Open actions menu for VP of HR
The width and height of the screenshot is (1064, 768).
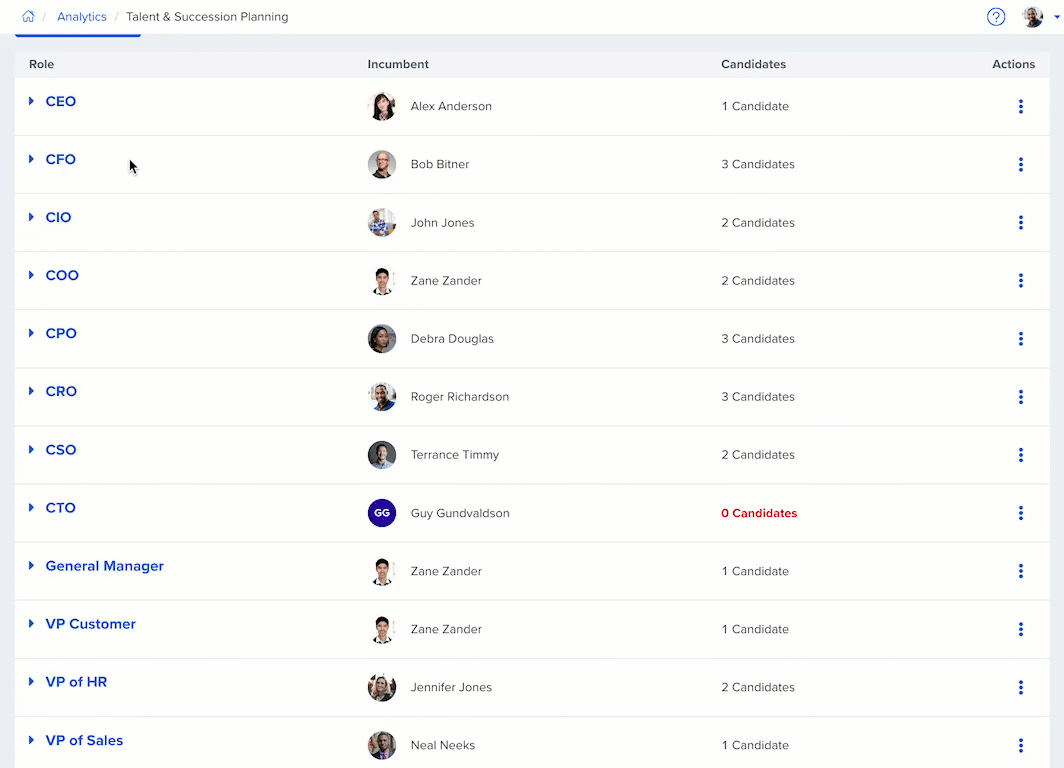point(1020,687)
